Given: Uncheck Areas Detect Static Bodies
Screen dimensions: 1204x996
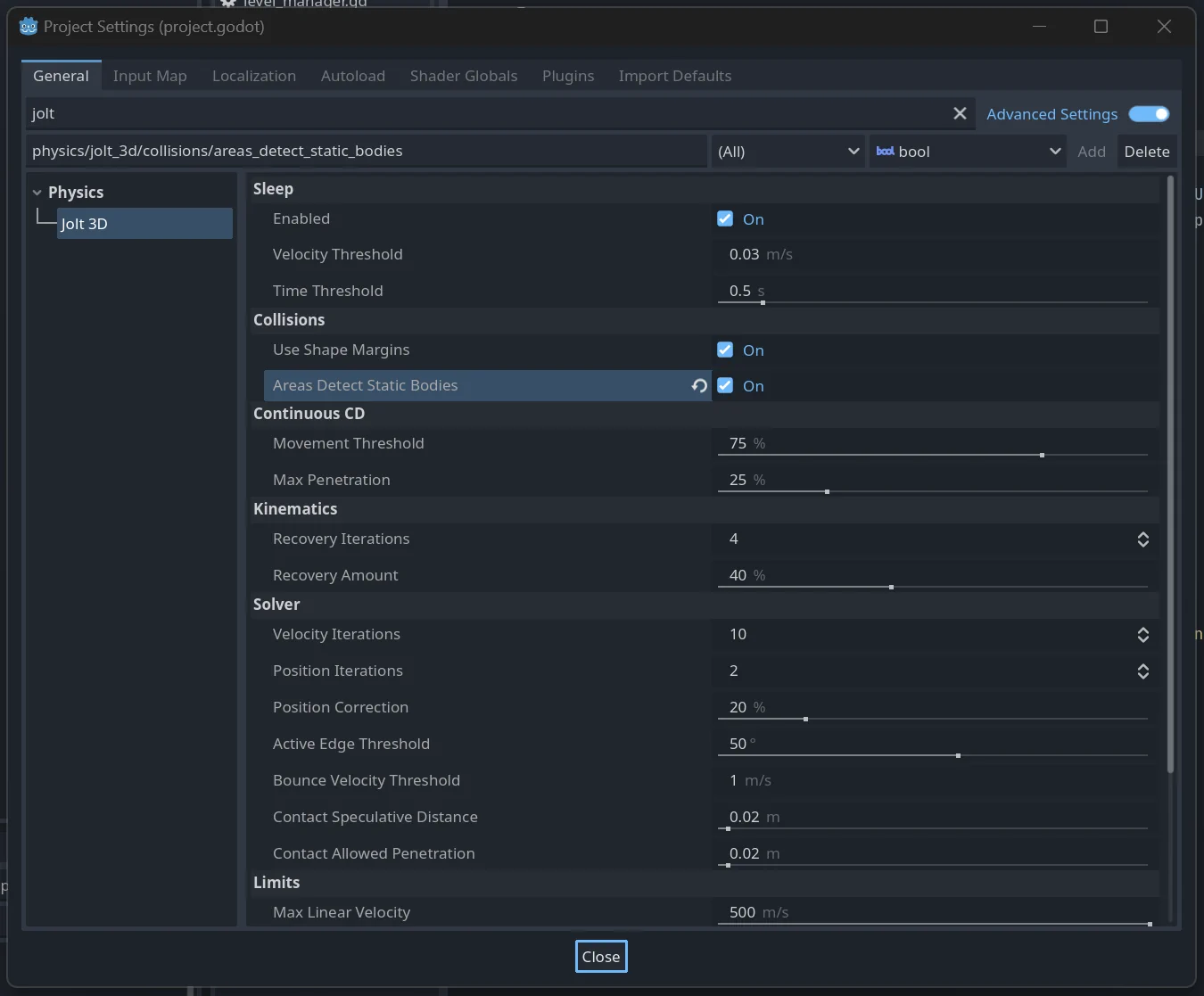Looking at the screenshot, I should [724, 385].
